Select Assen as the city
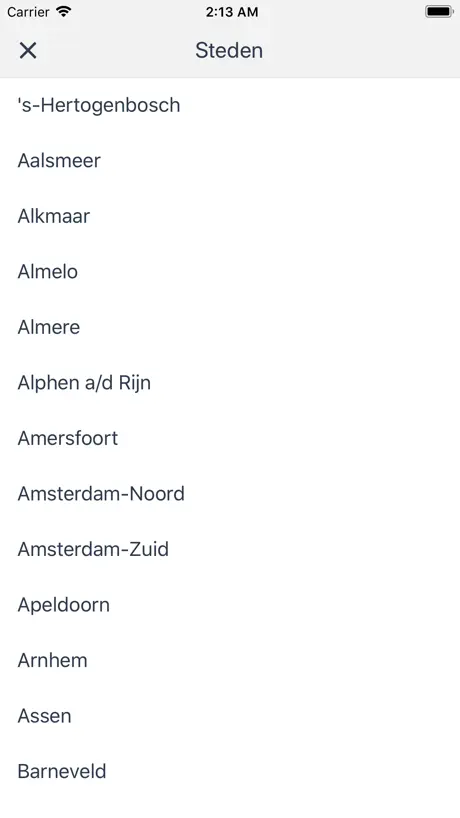This screenshot has width=460, height=818. [230, 716]
